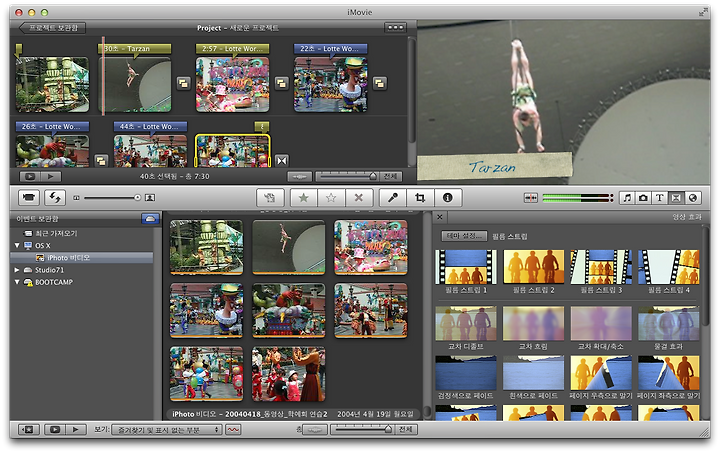Select the iPhoto videos event

coord(82,258)
